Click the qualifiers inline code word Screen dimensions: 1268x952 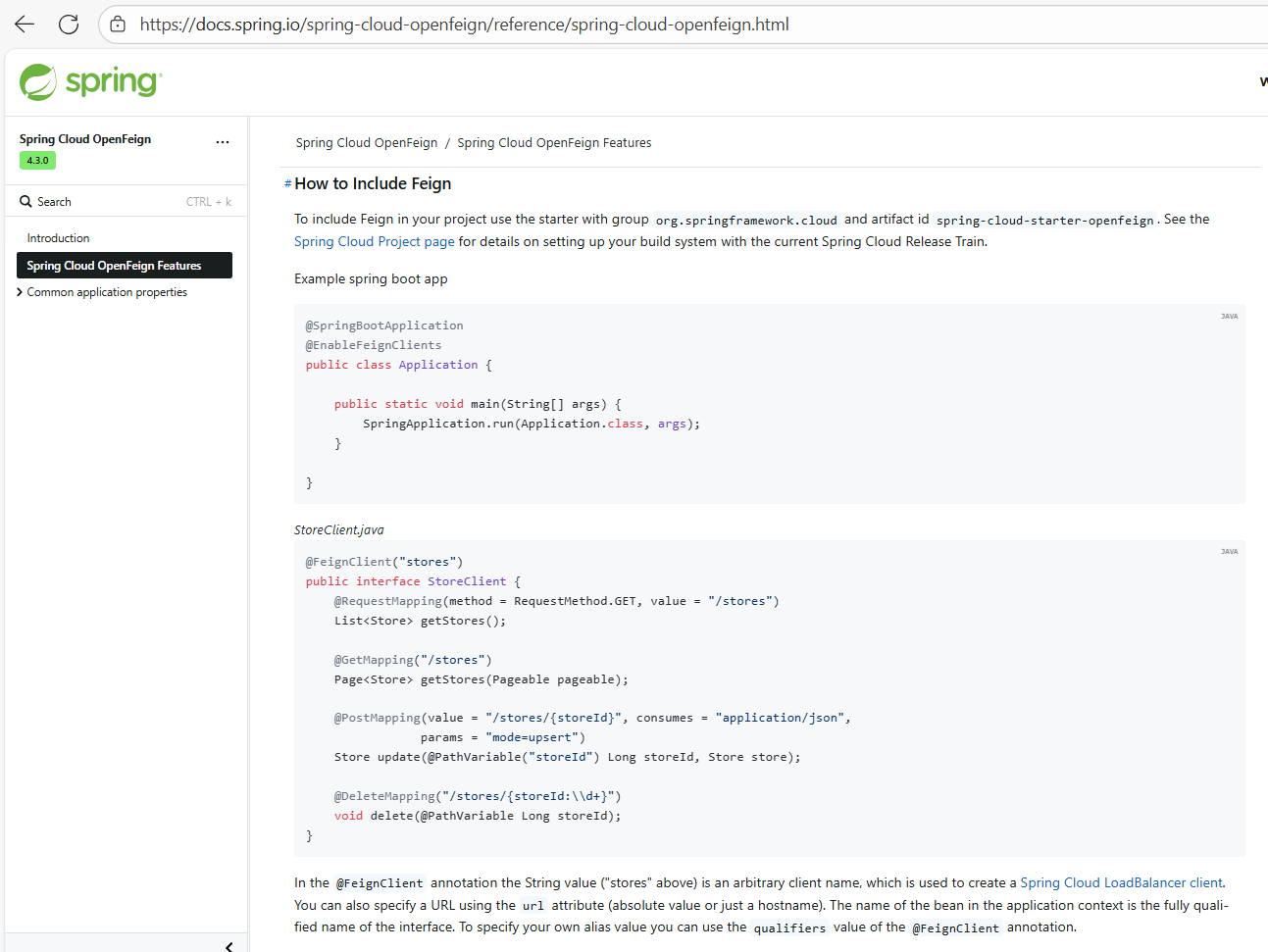point(789,928)
